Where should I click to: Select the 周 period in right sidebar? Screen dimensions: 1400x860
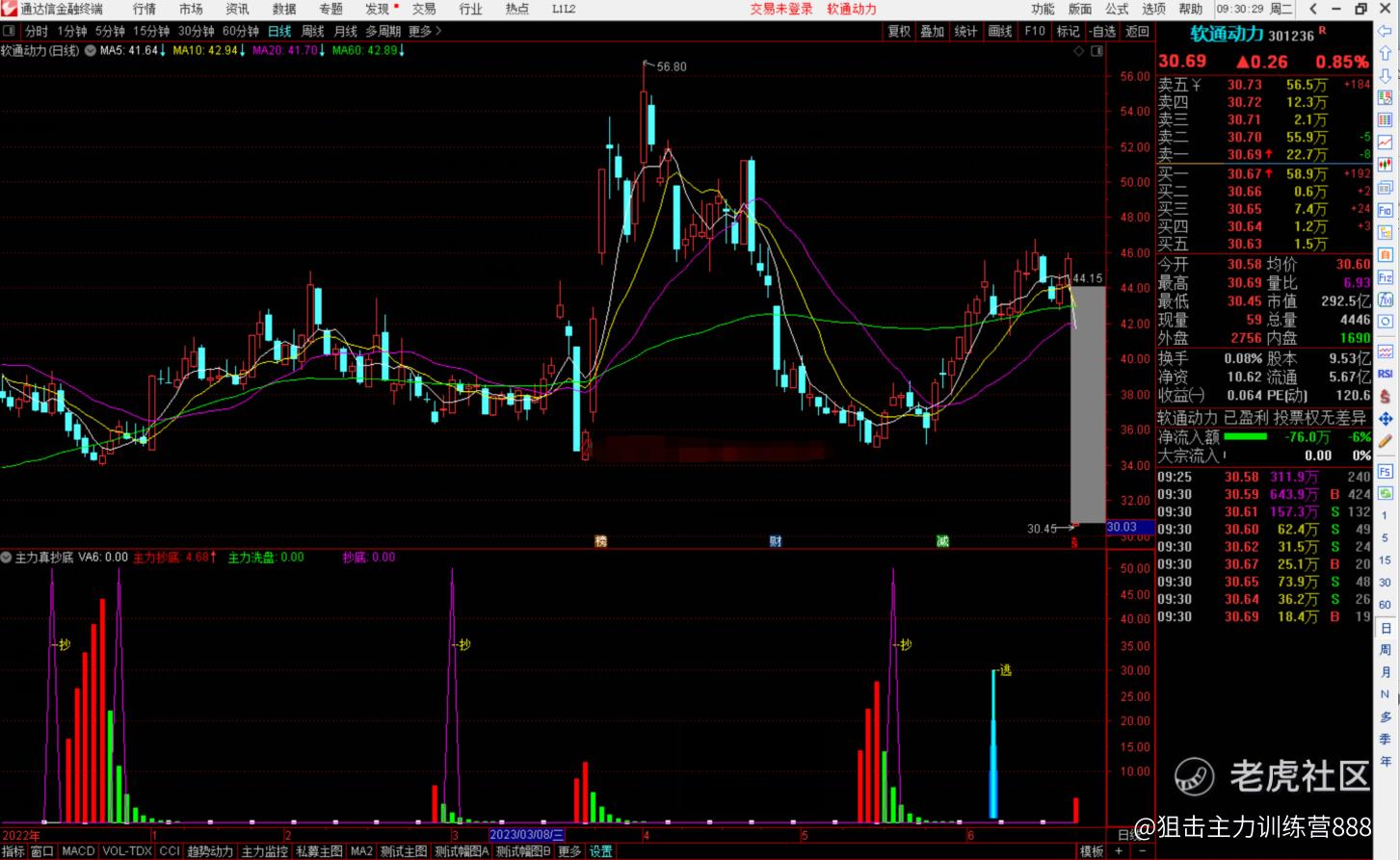[1386, 650]
